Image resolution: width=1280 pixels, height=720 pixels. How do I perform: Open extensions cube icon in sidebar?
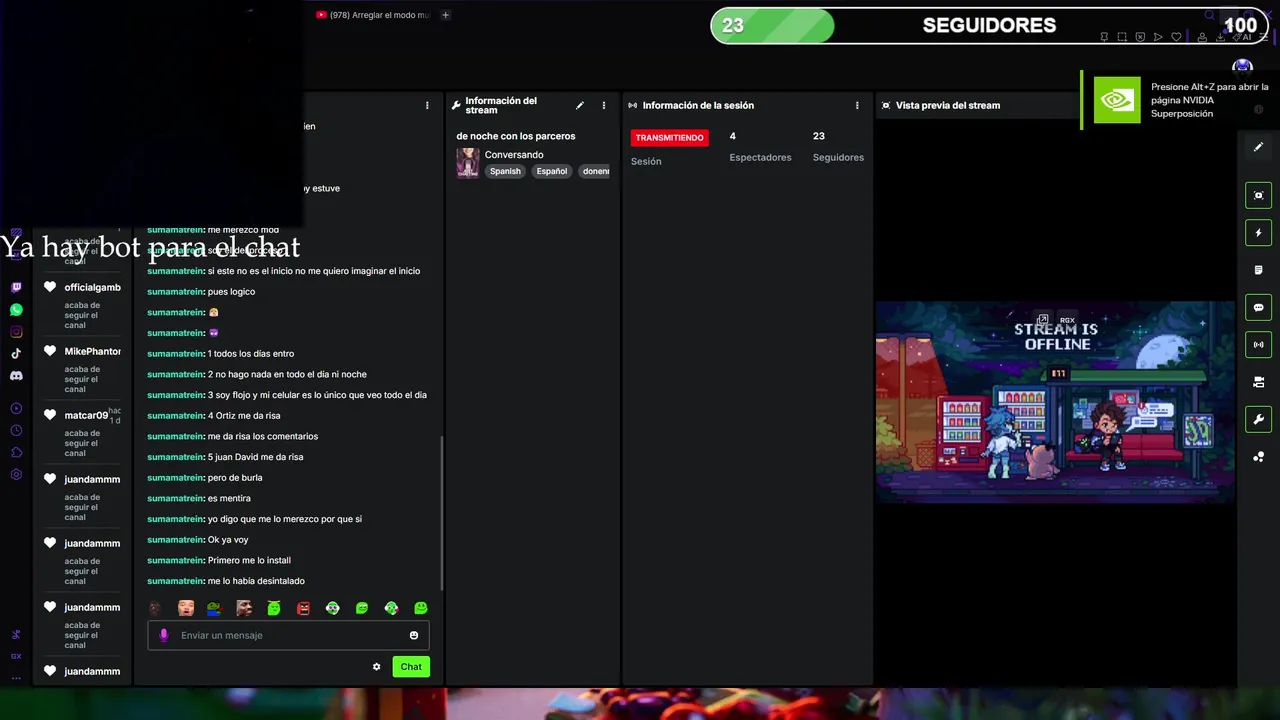16,452
